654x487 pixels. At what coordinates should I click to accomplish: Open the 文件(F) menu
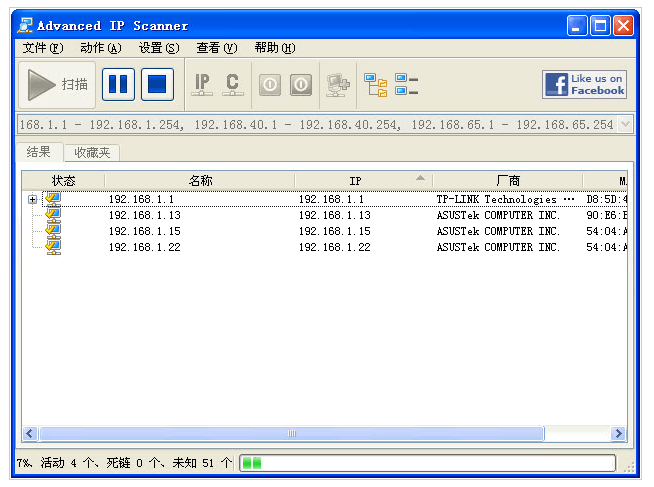pyautogui.click(x=43, y=48)
